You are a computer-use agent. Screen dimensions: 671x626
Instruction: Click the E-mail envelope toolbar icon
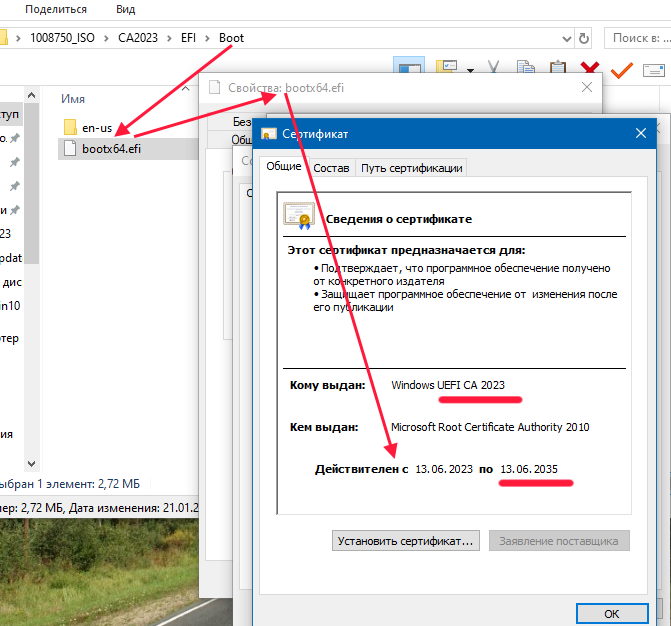coord(654,70)
